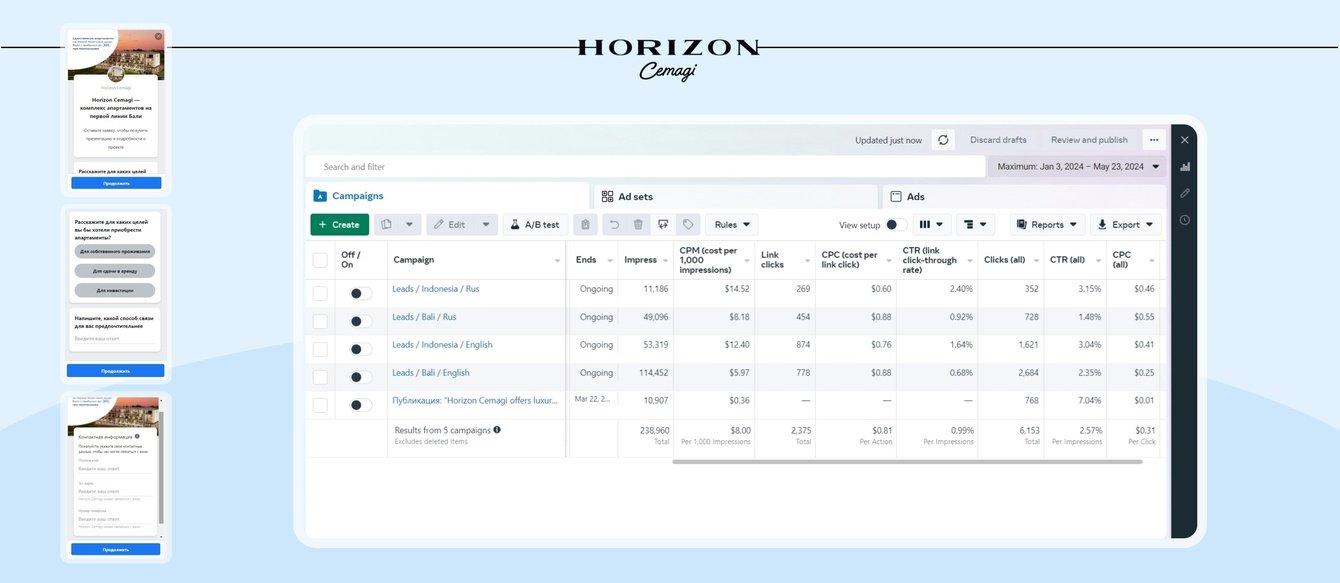Click the refresh data icon
This screenshot has width=1340, height=583.
(944, 140)
